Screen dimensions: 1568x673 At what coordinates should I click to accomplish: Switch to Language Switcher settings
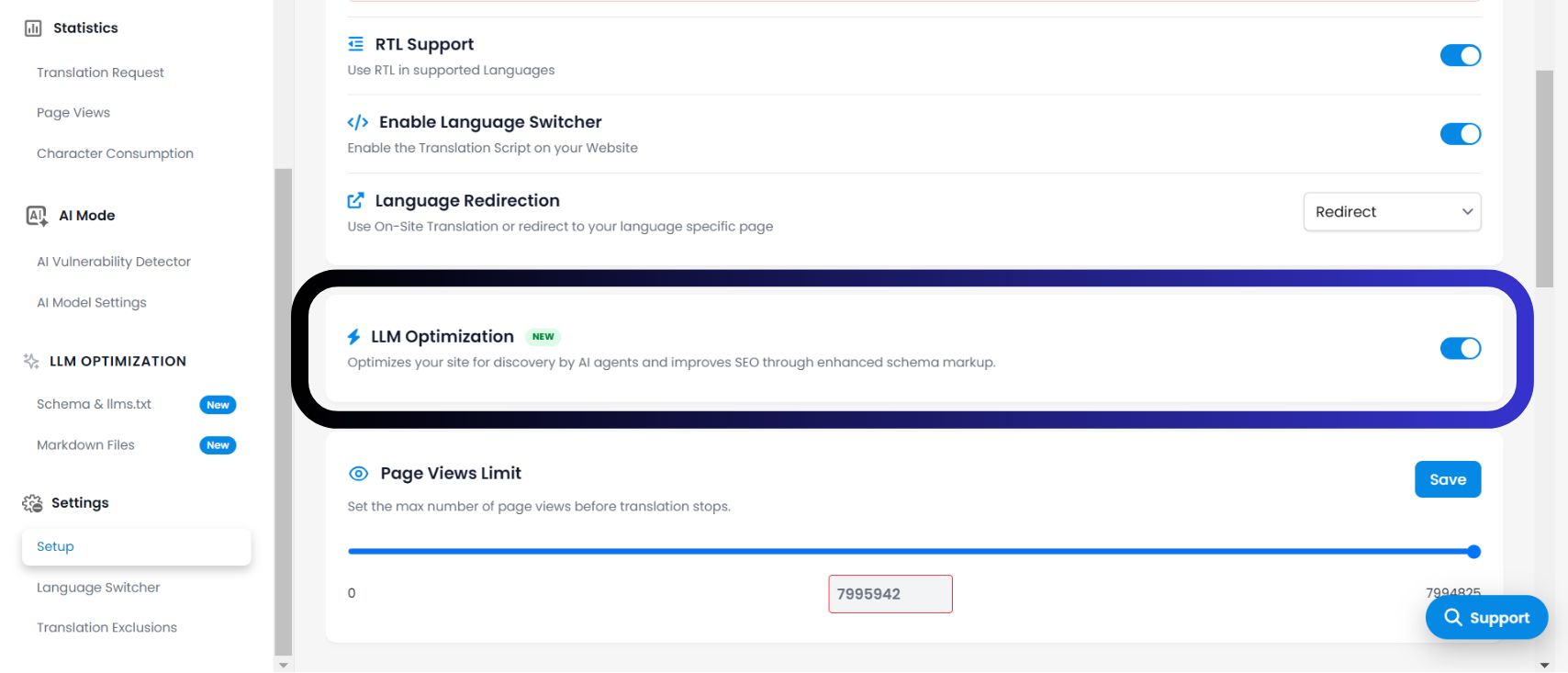97,587
